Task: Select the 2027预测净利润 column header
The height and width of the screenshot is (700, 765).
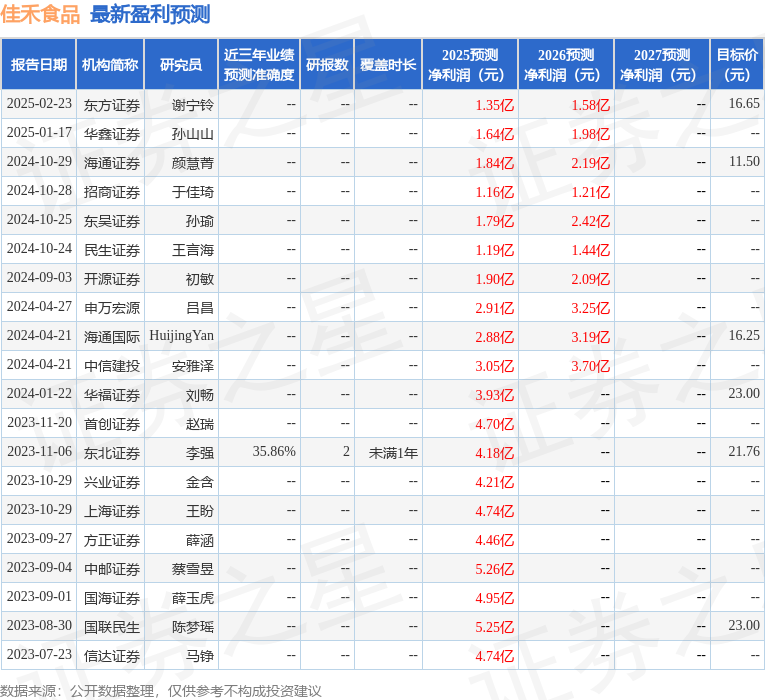Action: point(662,64)
